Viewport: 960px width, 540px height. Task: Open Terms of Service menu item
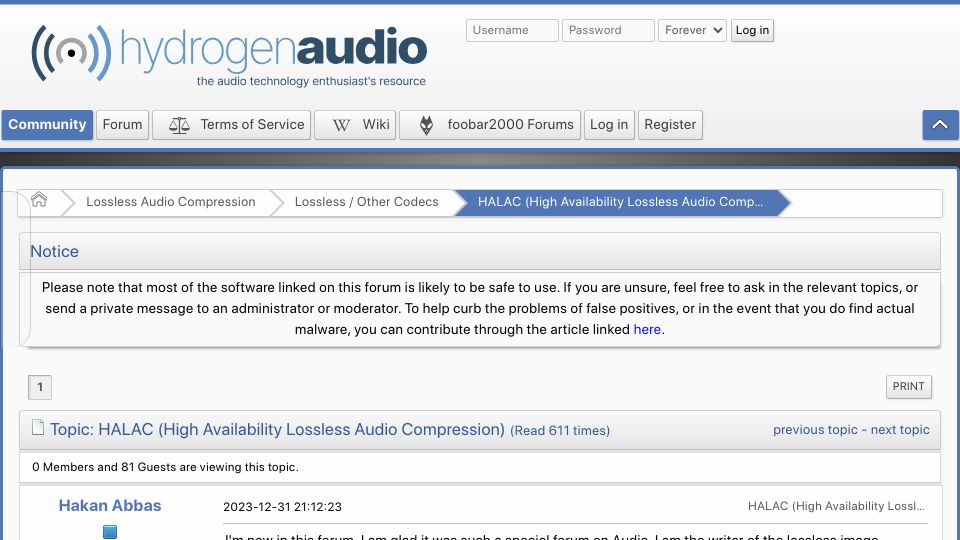231,125
